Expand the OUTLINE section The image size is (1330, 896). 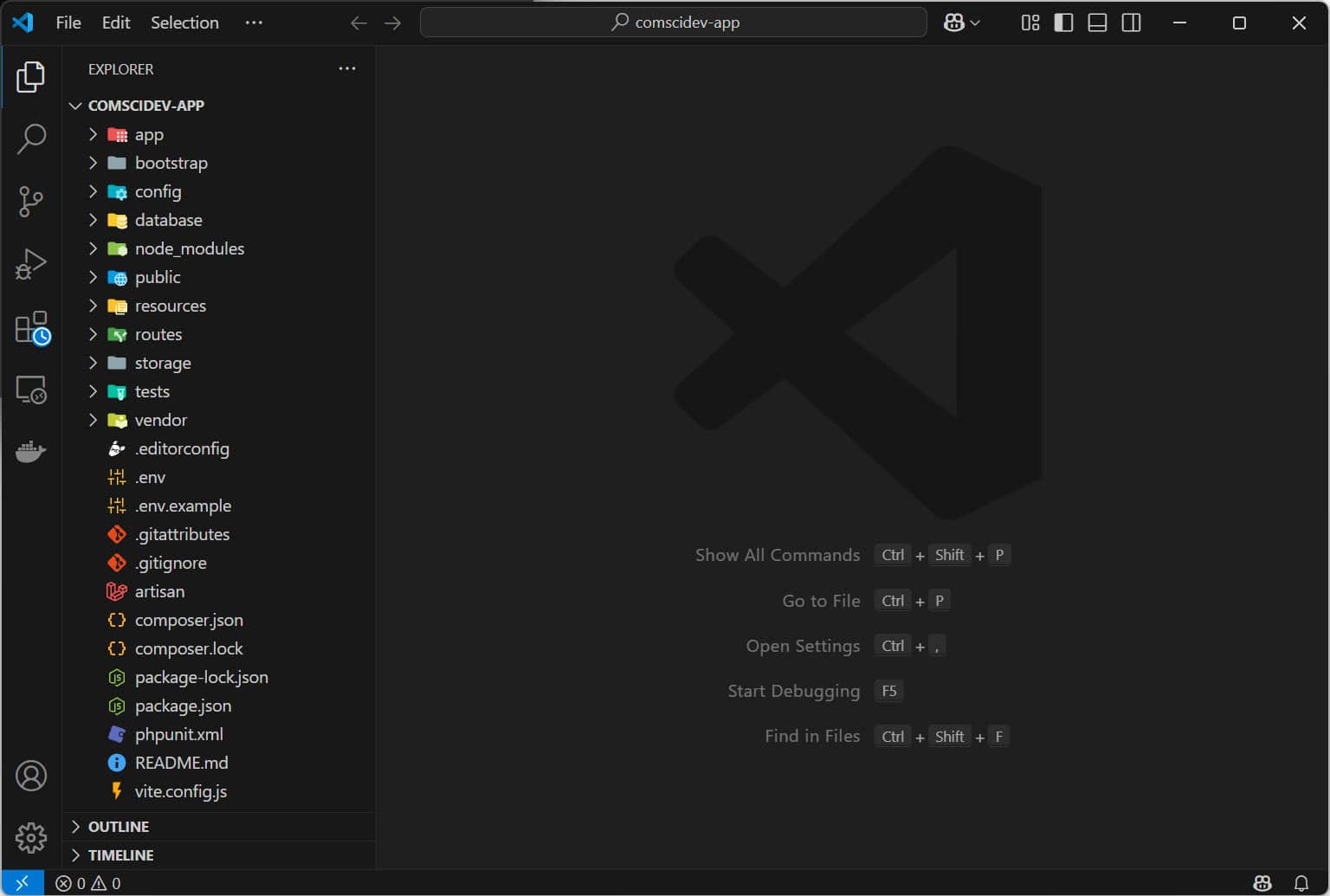[119, 827]
